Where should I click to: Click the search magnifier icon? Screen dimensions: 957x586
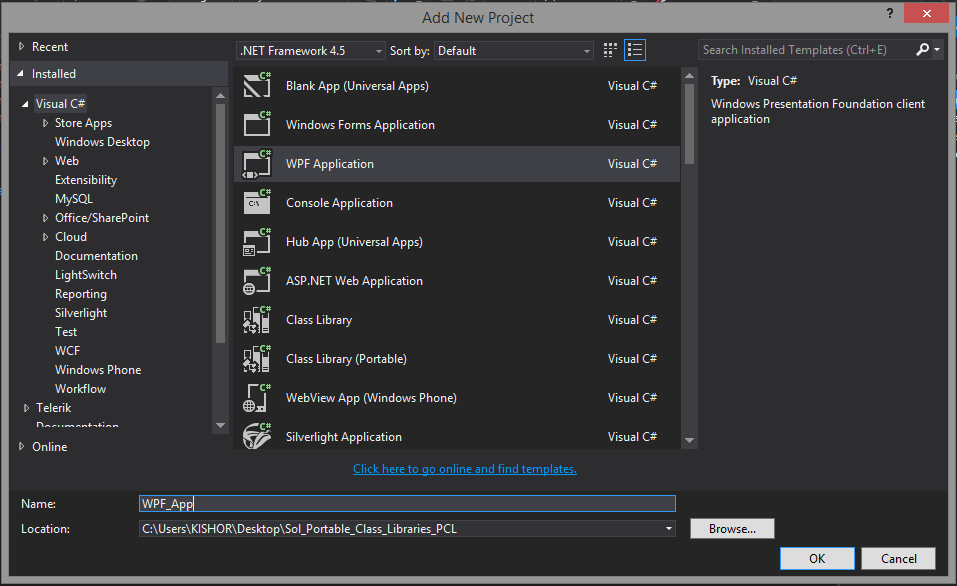tap(922, 49)
